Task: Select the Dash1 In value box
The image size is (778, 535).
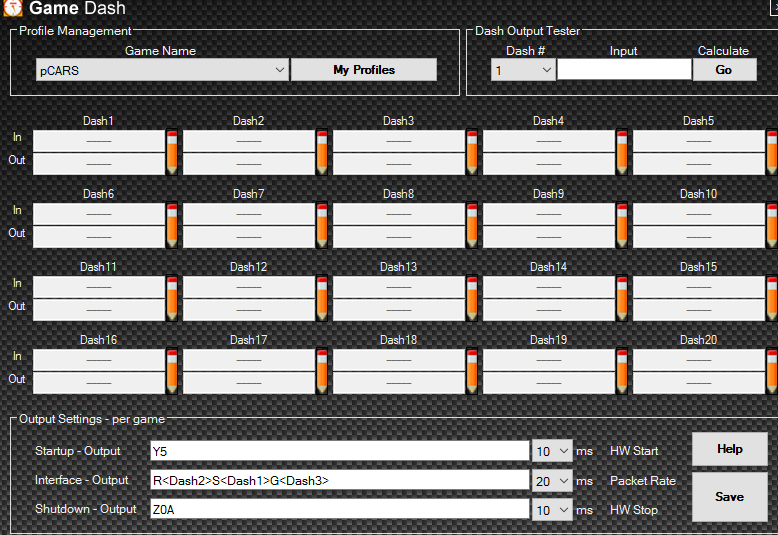Action: tap(99, 141)
